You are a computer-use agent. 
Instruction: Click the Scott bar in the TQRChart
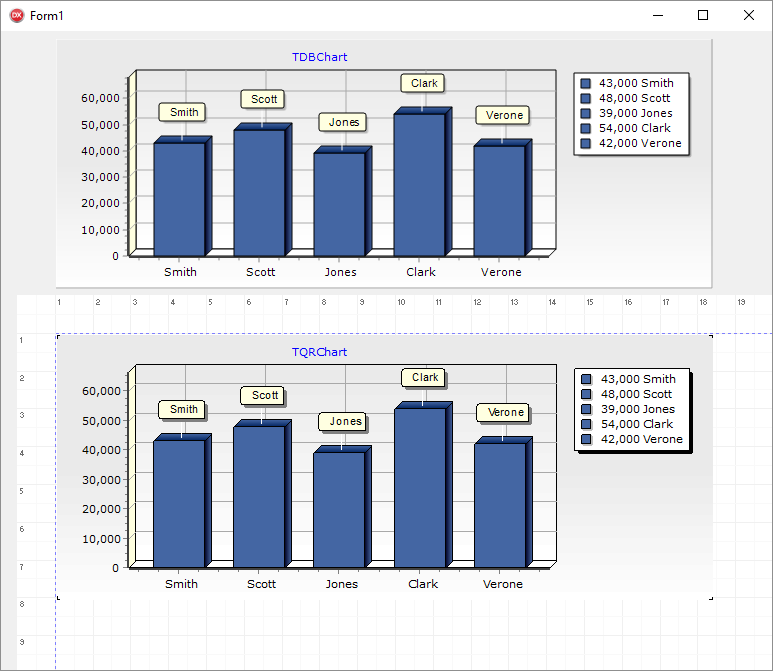pos(259,497)
